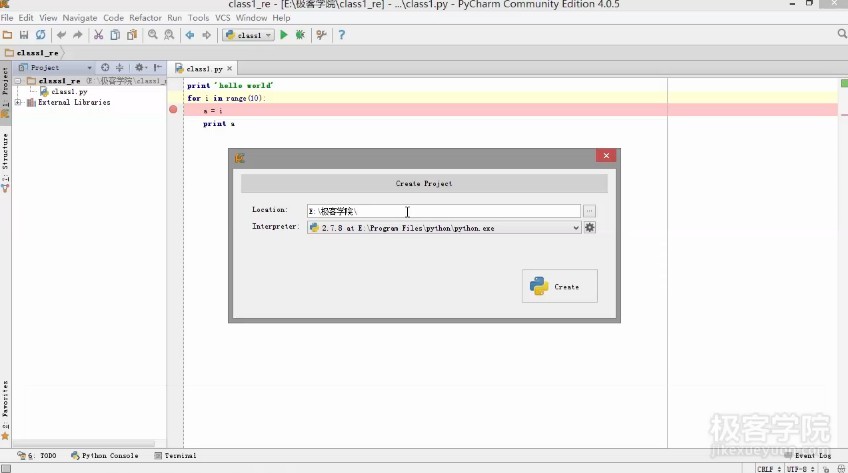Click the Redo arrow in toolbar
This screenshot has width=848, height=473.
click(x=78, y=35)
